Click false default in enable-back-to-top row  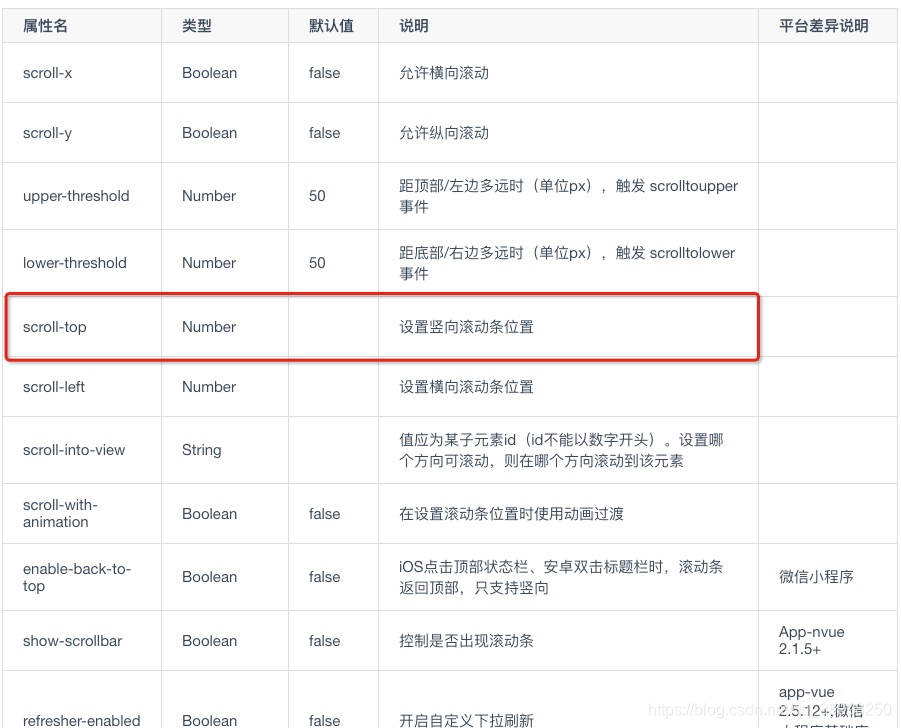[325, 577]
